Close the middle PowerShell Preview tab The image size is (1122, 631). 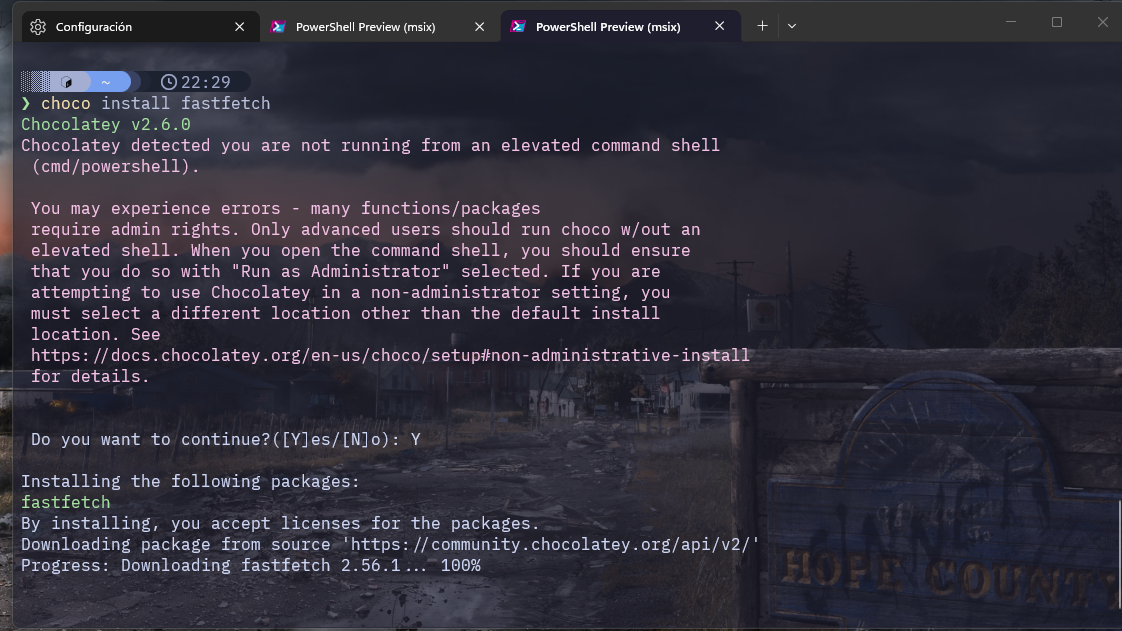tap(479, 26)
